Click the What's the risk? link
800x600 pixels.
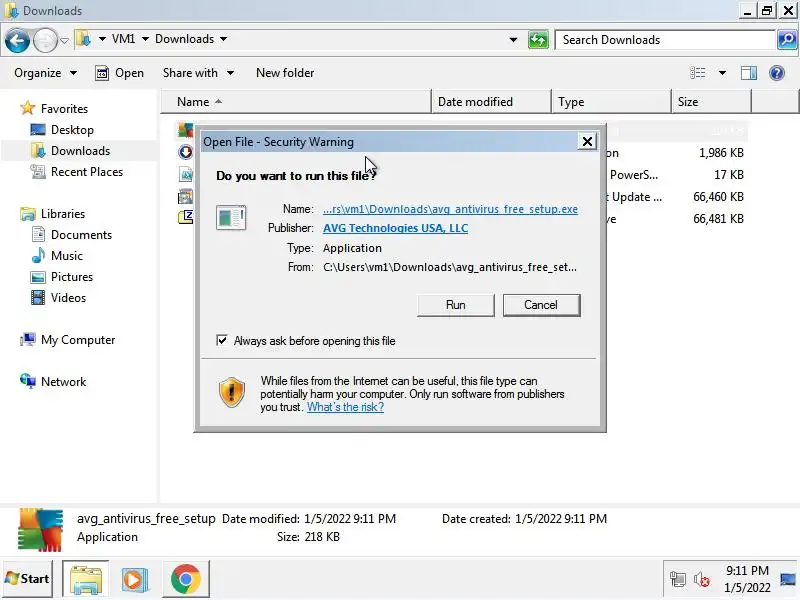(x=345, y=407)
